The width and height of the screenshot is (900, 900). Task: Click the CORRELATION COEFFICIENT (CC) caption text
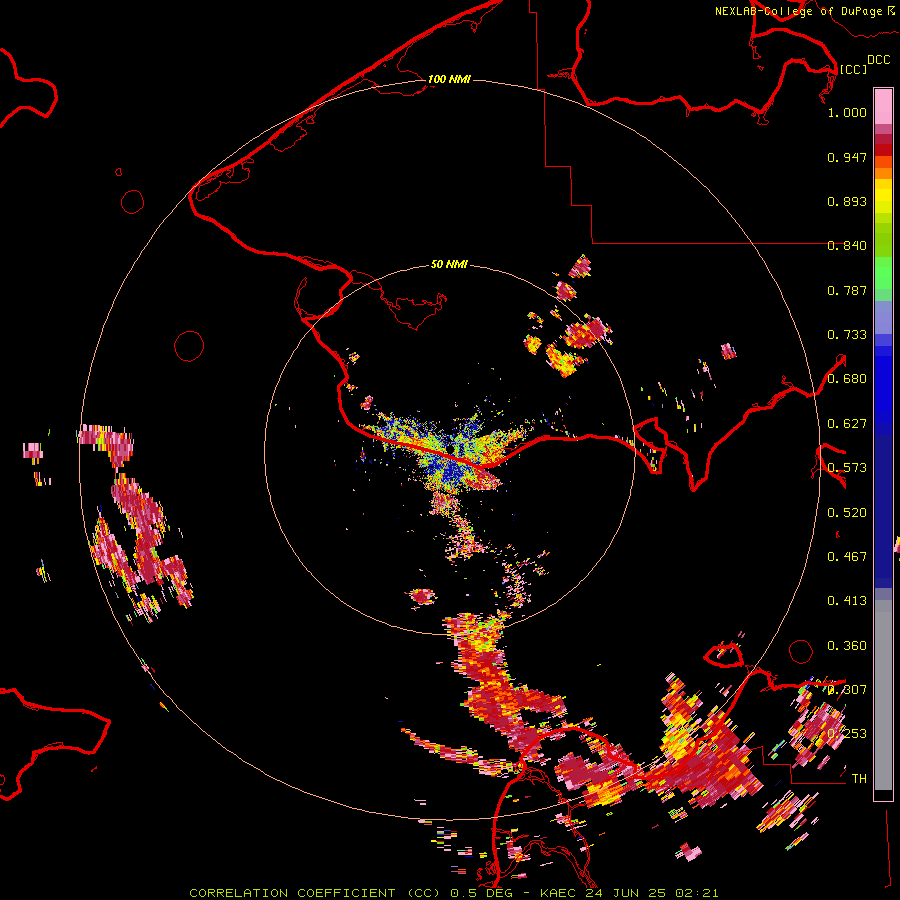coord(315,893)
